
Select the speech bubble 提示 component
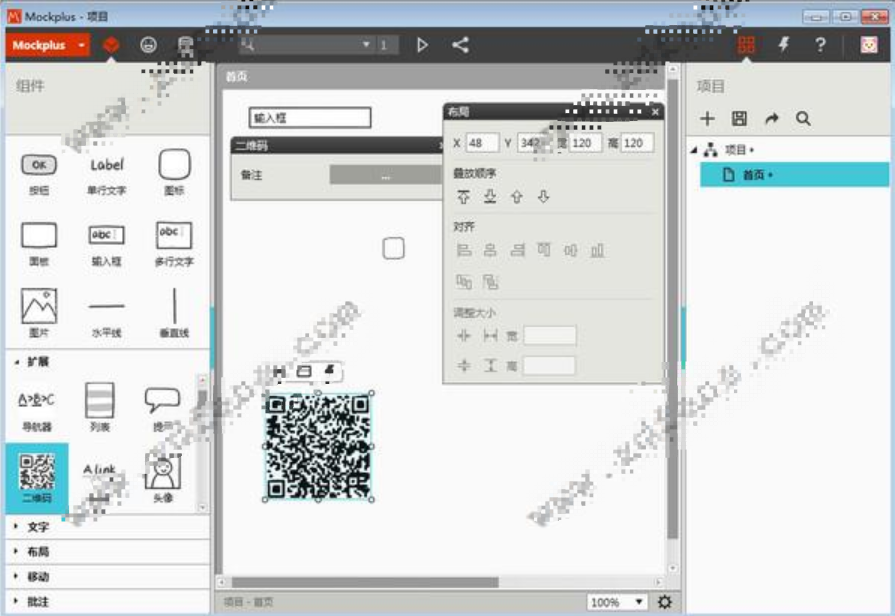pyautogui.click(x=163, y=408)
